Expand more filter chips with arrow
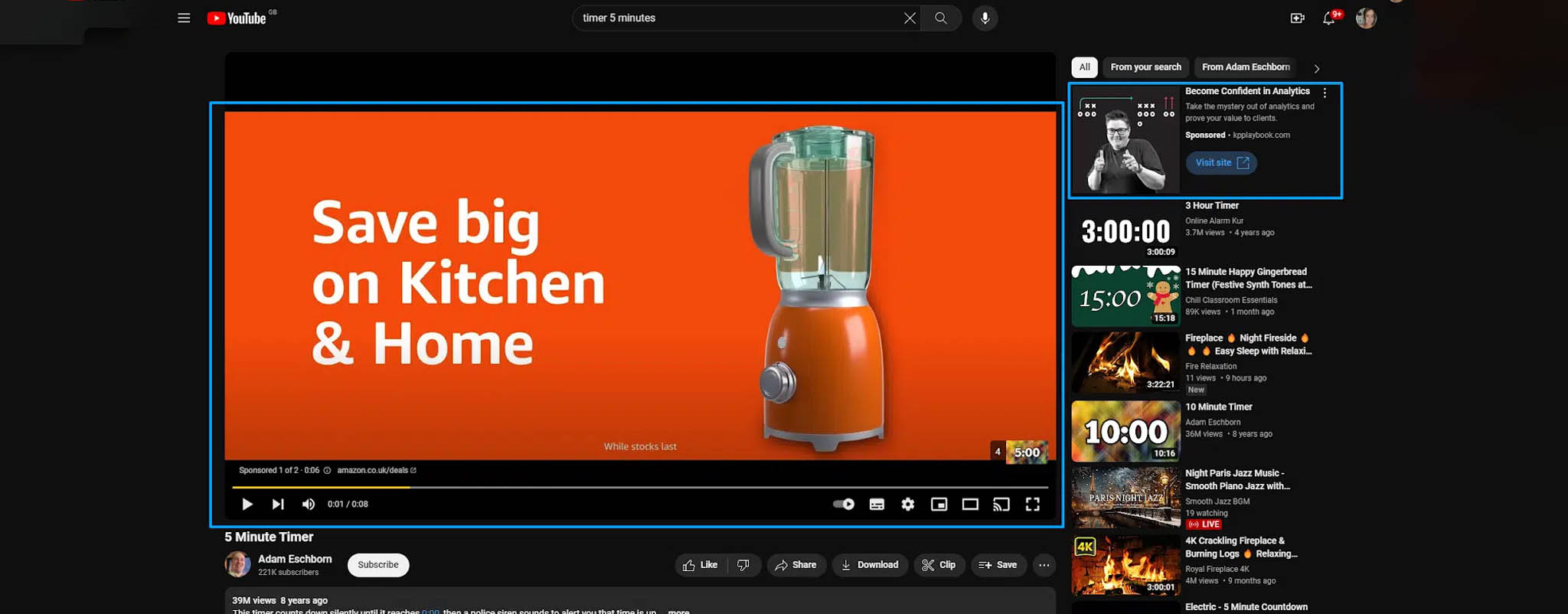1568x614 pixels. coord(1316,68)
